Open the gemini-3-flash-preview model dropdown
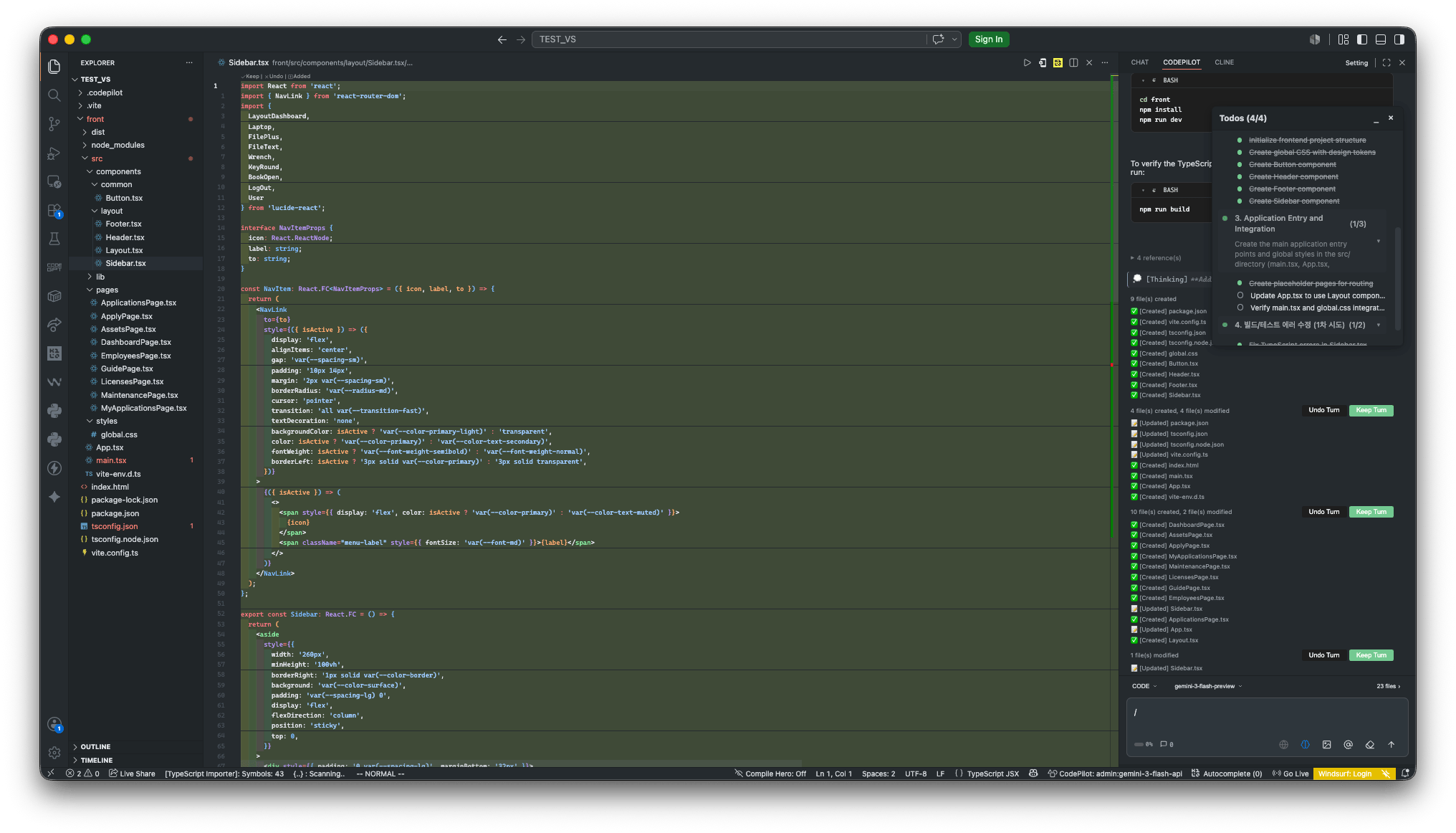 click(1208, 686)
